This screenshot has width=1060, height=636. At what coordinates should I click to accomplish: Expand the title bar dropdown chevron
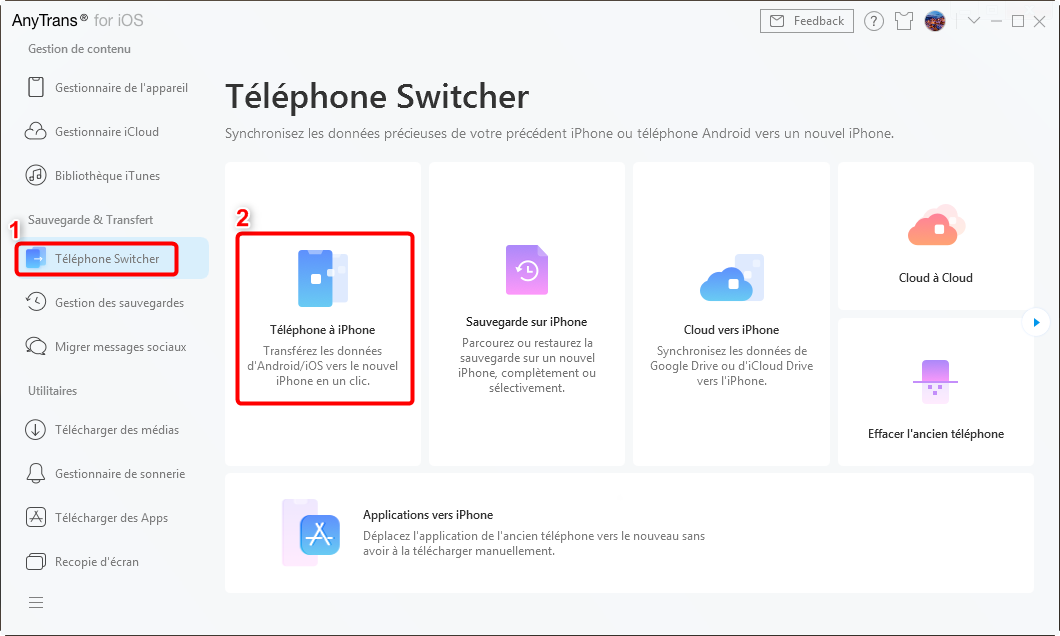pos(973,21)
